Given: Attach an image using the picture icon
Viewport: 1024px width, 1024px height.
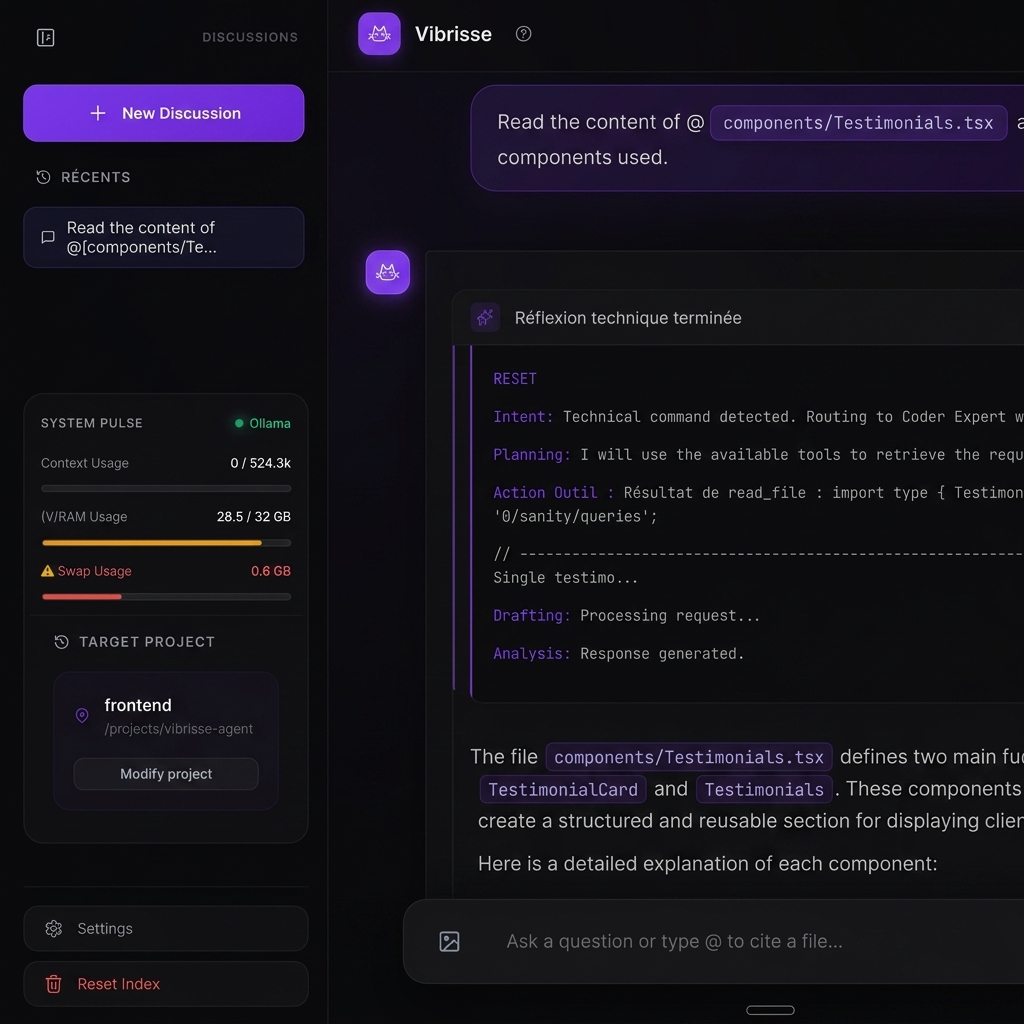Looking at the screenshot, I should click(x=449, y=941).
